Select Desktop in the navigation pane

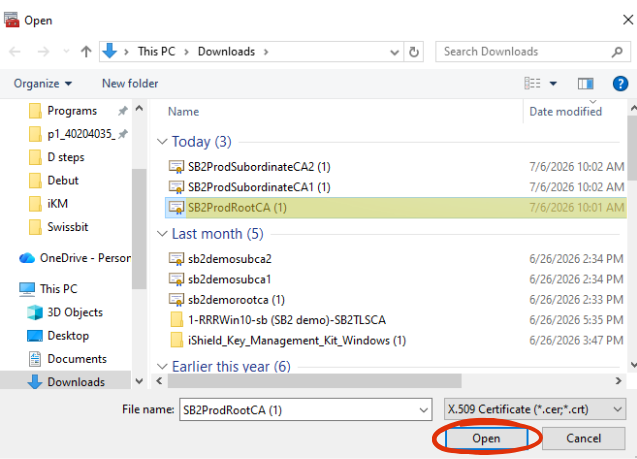[68, 336]
